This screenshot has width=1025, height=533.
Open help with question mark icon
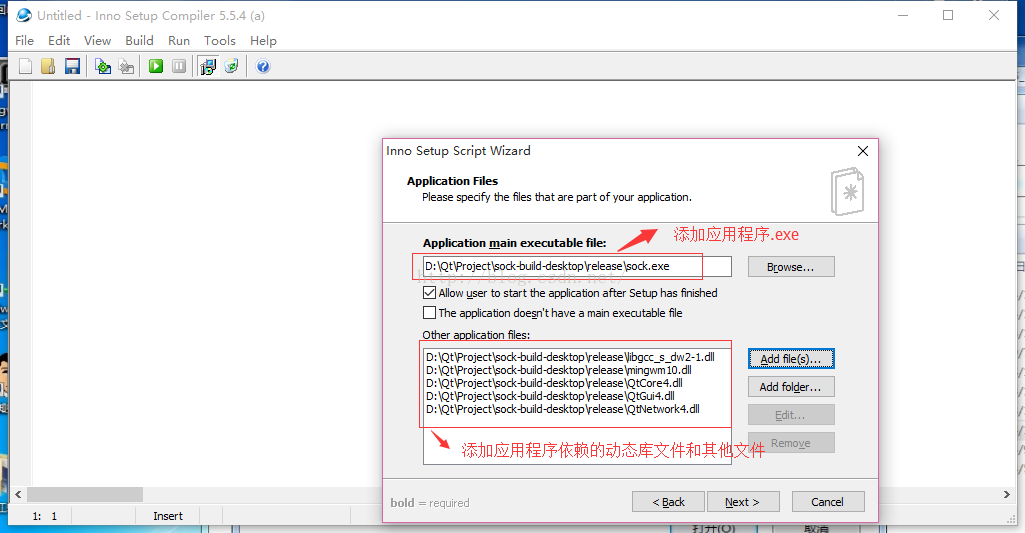(263, 66)
